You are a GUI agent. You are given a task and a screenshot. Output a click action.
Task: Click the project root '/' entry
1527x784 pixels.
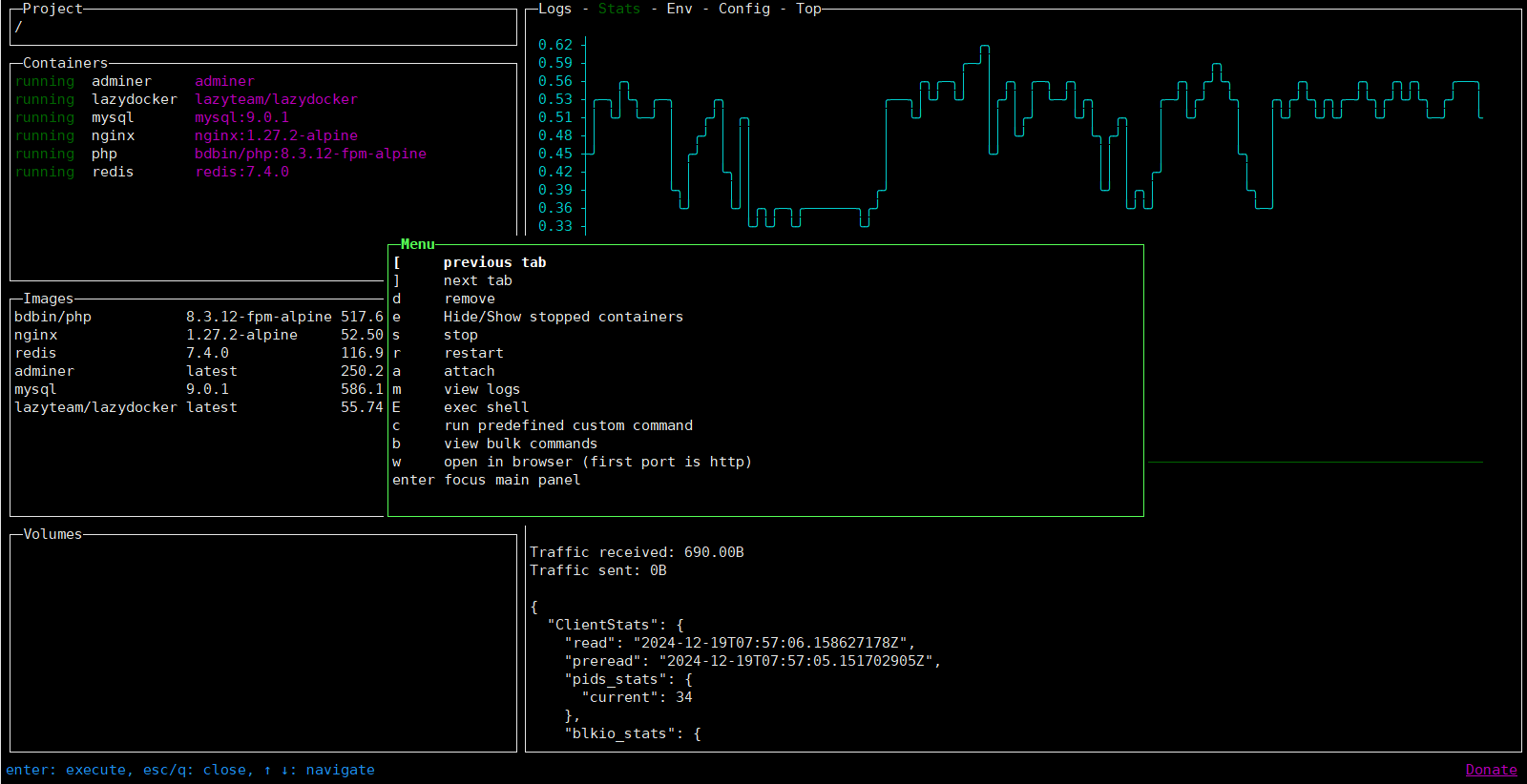(18, 27)
